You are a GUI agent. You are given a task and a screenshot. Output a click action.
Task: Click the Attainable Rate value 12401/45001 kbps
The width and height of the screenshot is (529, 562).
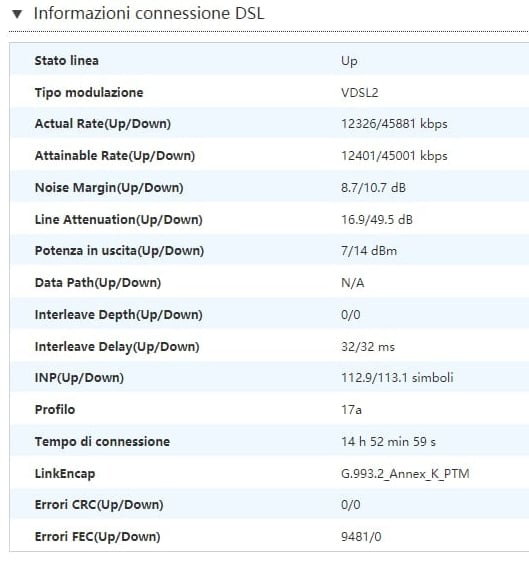[x=394, y=156]
